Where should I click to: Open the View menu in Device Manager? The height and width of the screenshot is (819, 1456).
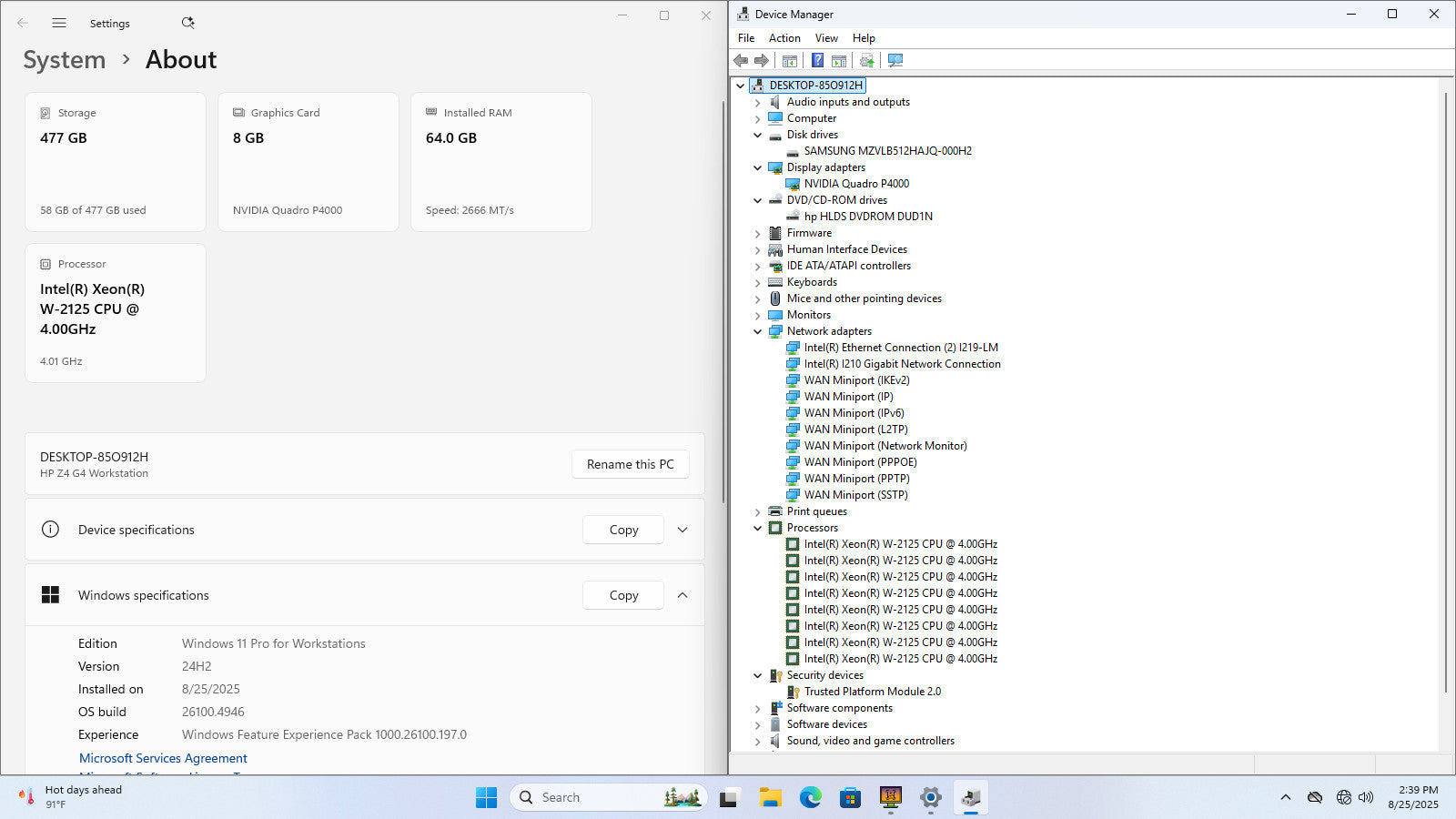coord(826,38)
